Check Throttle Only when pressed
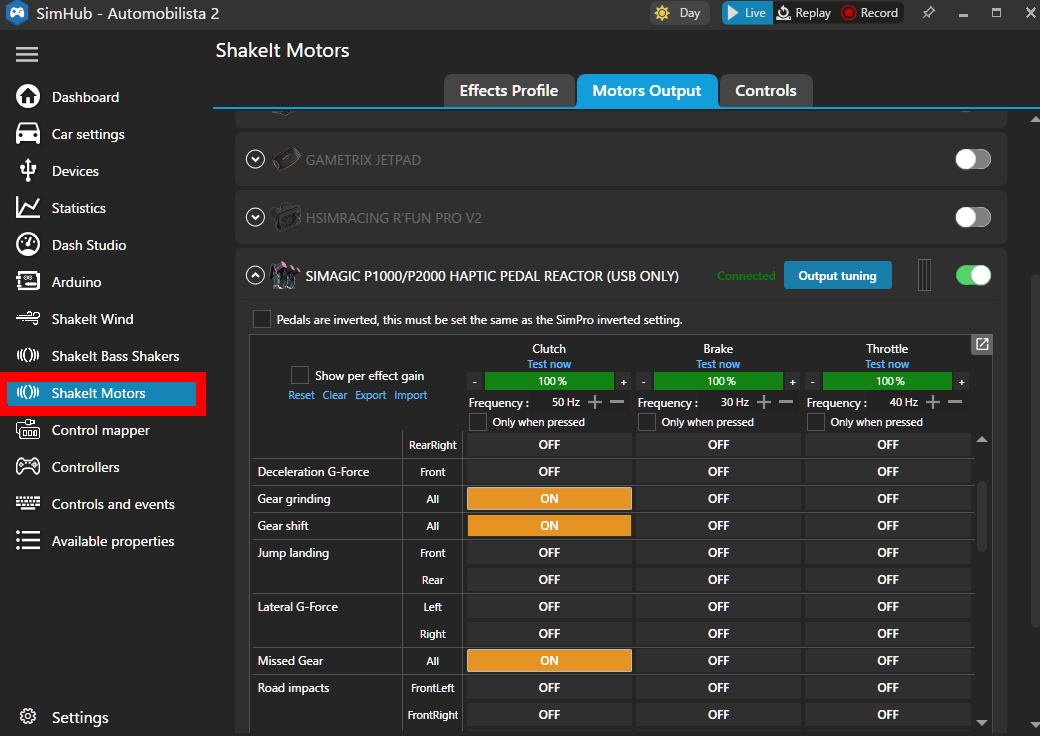This screenshot has width=1040, height=736. (816, 422)
